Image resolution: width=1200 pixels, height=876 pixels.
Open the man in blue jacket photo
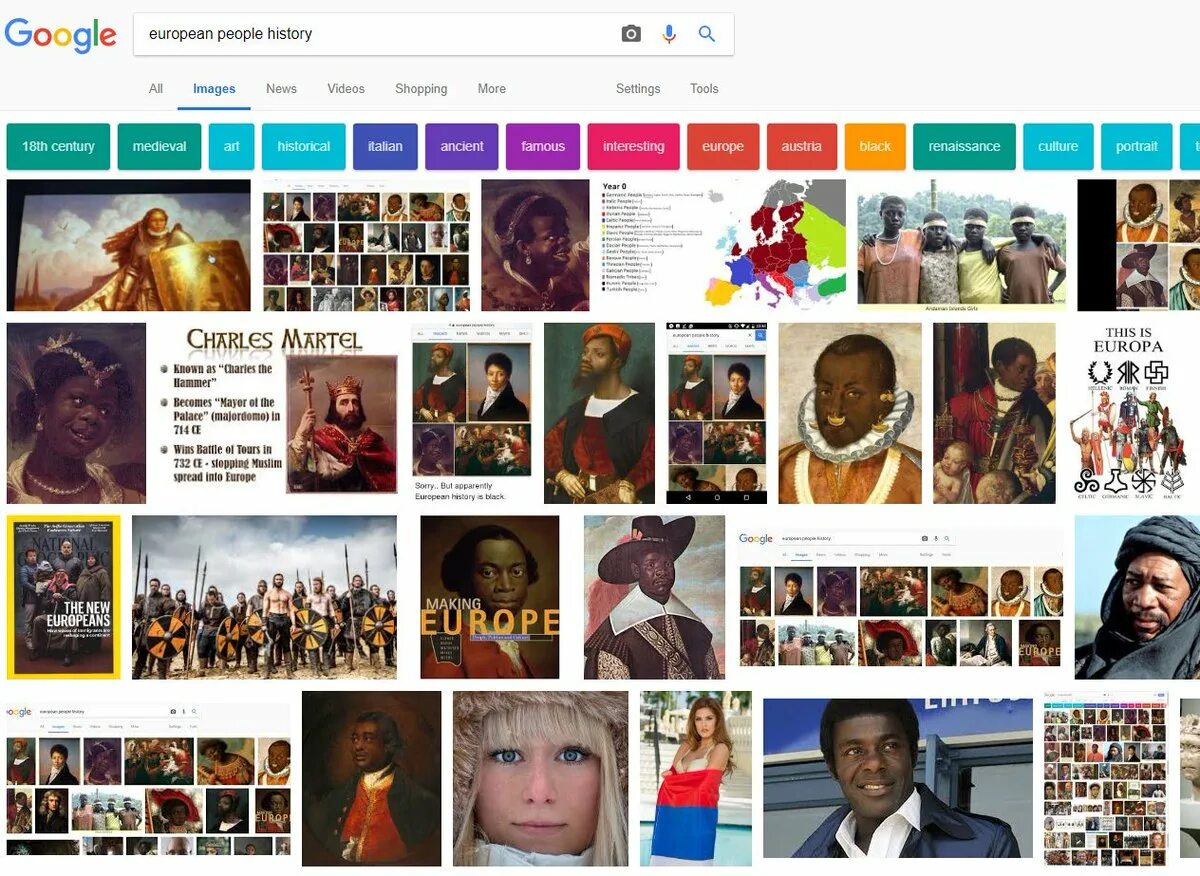click(x=898, y=779)
